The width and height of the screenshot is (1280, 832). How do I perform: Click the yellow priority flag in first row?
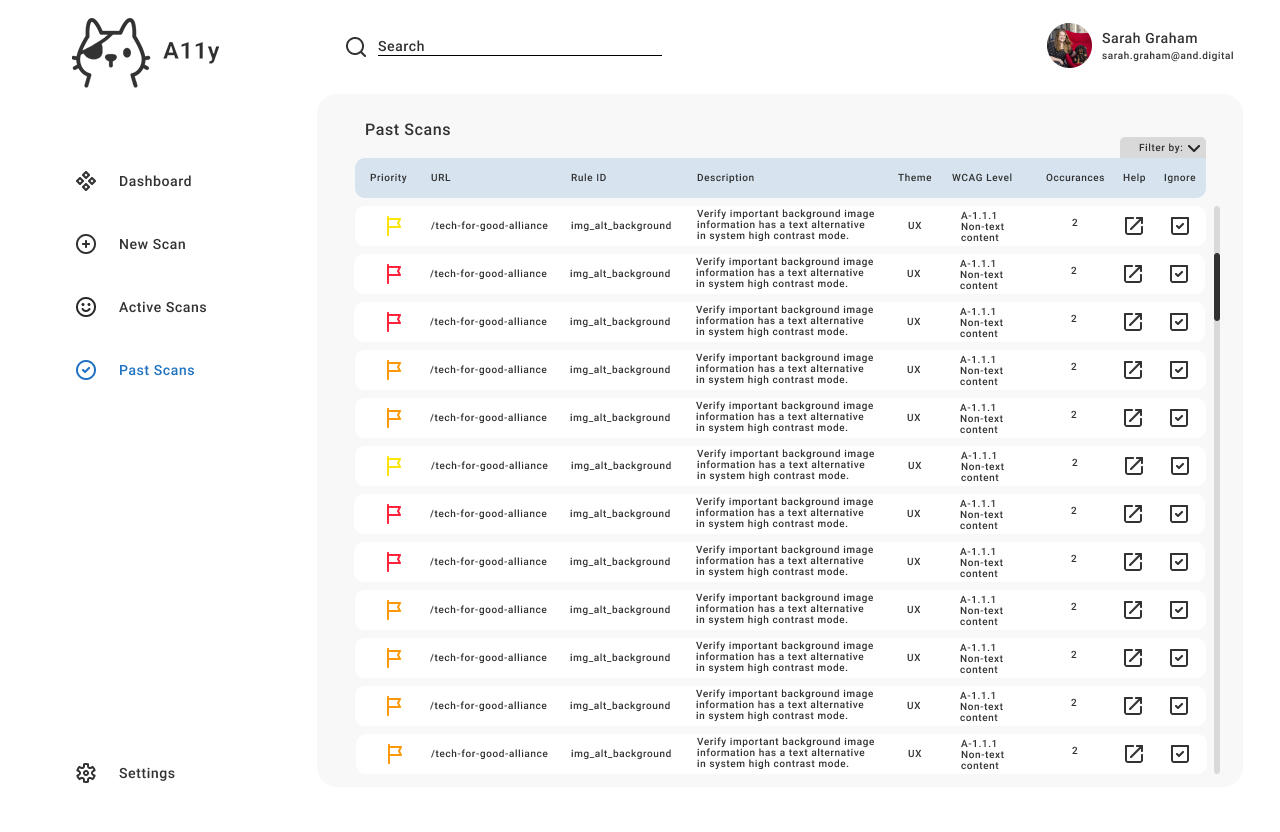(394, 226)
